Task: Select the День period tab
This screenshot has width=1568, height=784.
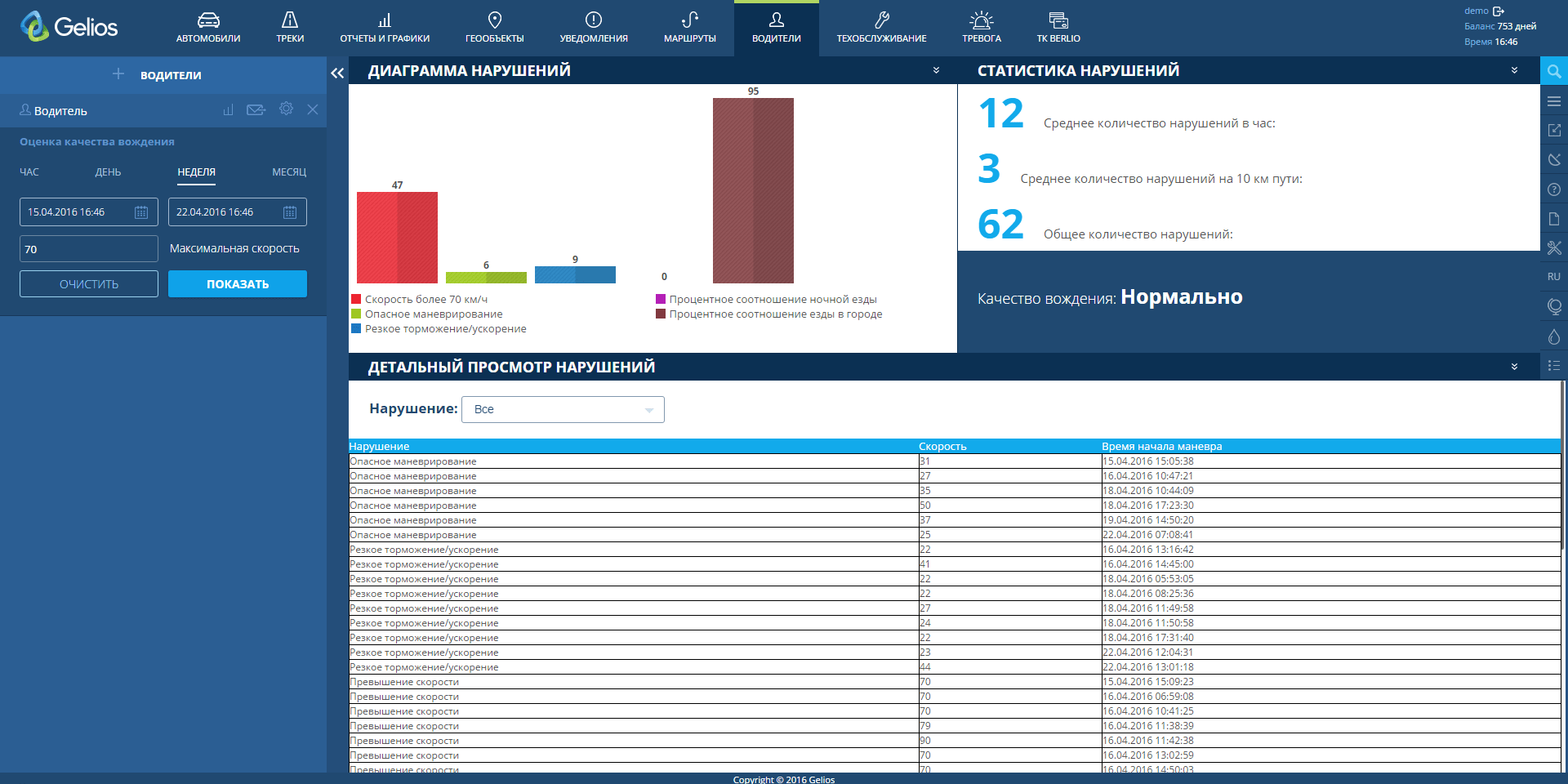Action: click(x=108, y=172)
